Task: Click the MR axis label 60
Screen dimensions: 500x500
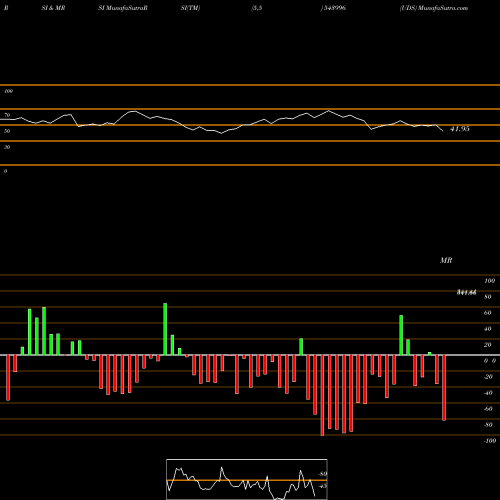Action: click(x=488, y=313)
